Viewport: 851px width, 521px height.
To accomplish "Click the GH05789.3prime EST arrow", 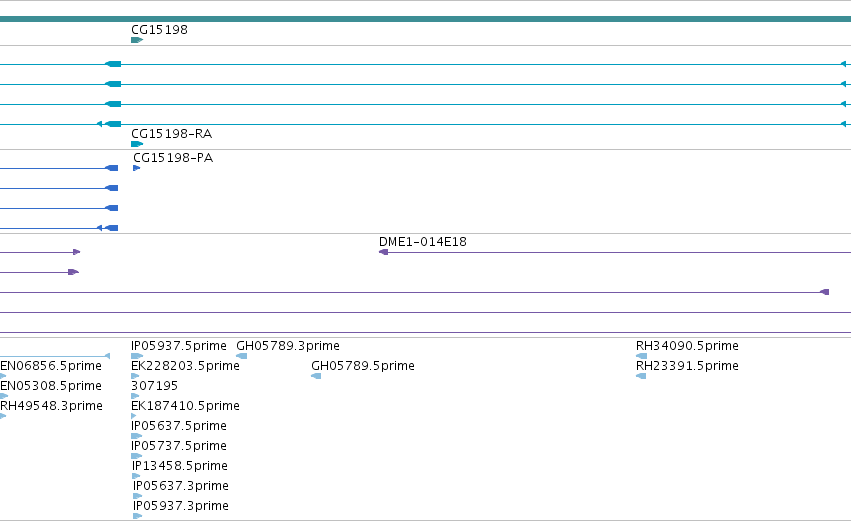I will [x=242, y=356].
